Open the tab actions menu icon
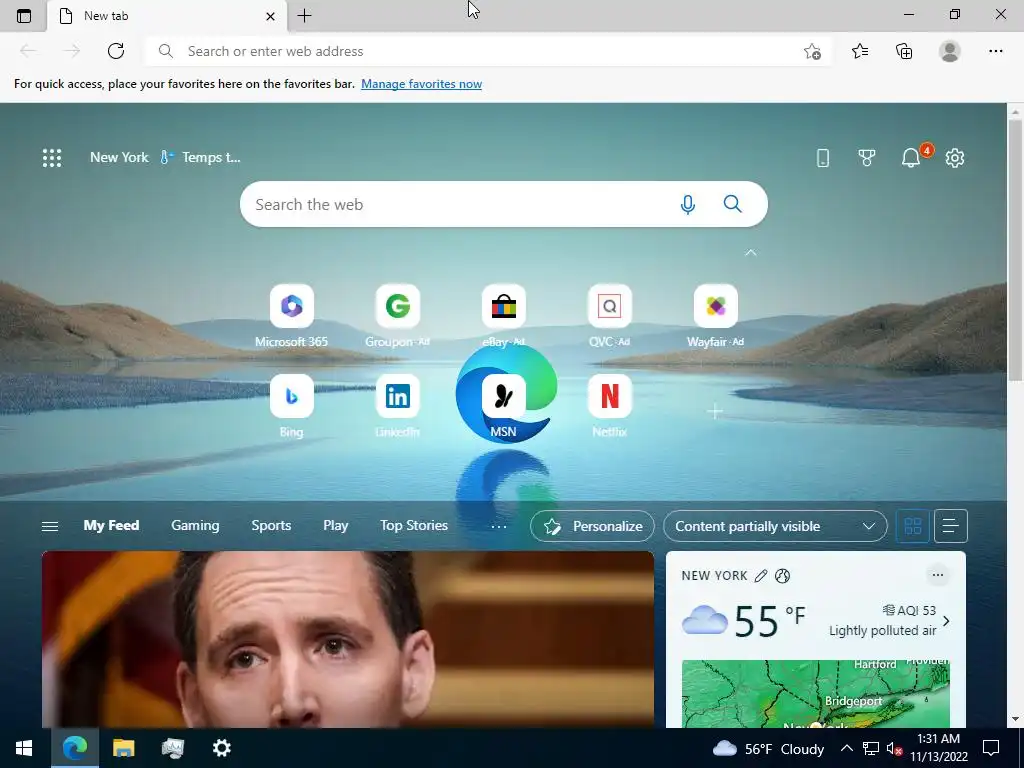This screenshot has height=768, width=1024. pos(24,16)
